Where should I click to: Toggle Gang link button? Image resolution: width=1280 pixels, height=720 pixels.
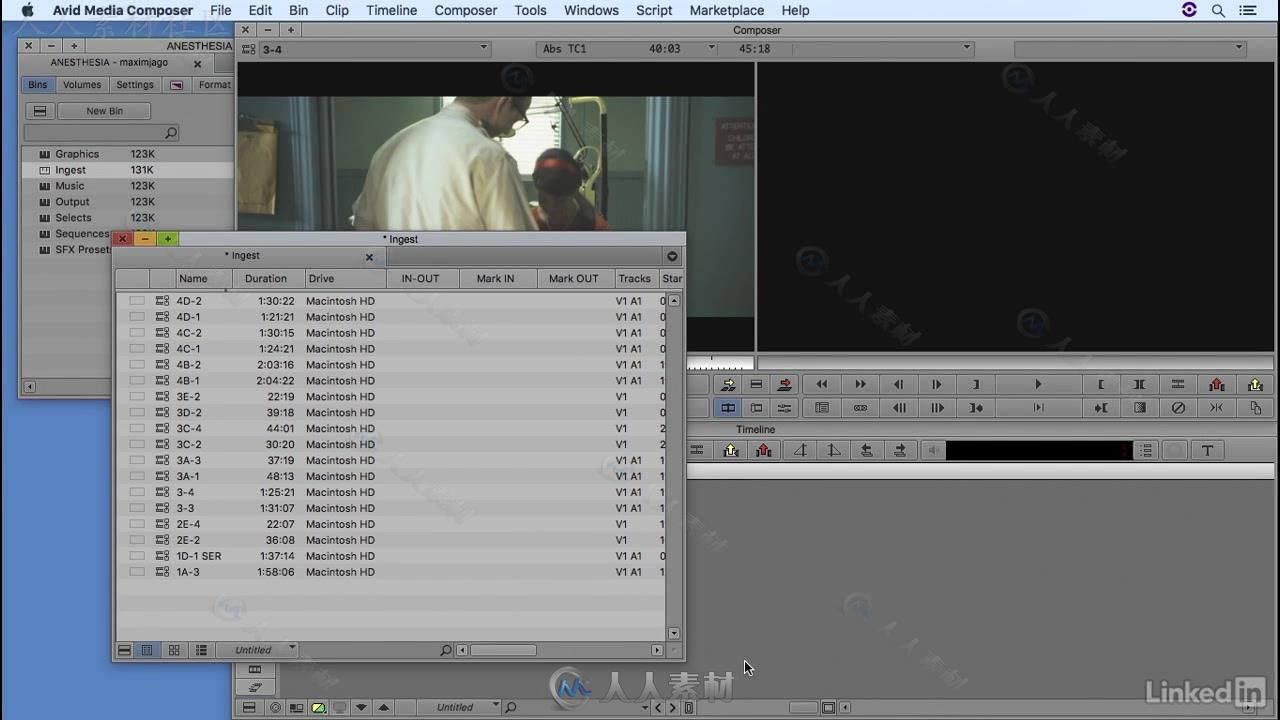pos(860,408)
